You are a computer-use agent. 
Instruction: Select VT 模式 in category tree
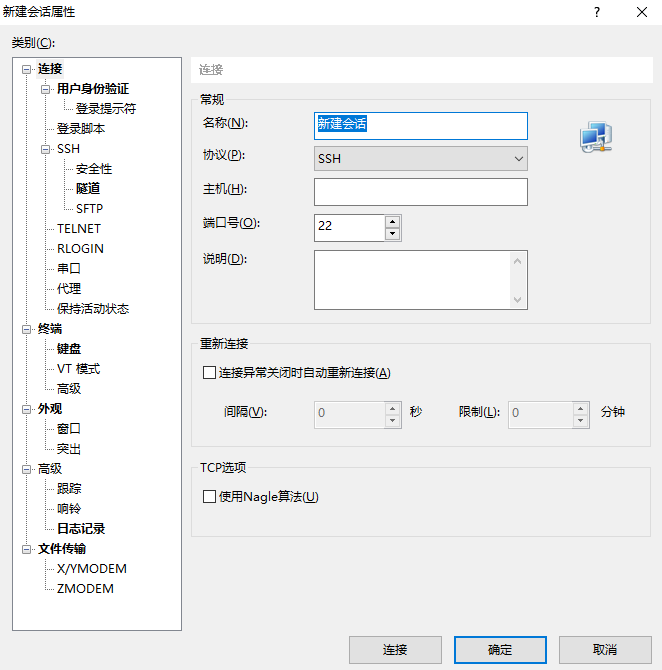click(78, 369)
